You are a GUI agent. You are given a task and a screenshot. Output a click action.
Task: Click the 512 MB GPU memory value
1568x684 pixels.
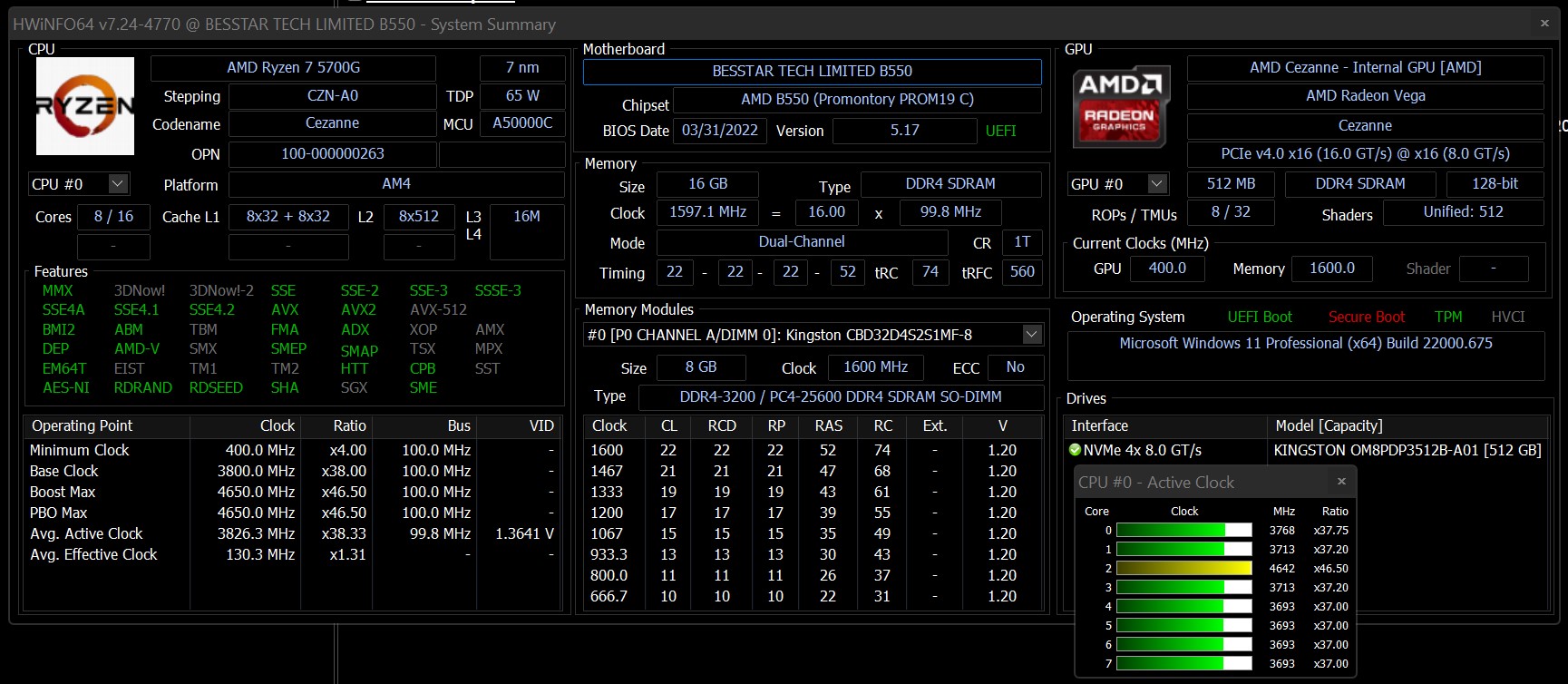(x=1232, y=184)
